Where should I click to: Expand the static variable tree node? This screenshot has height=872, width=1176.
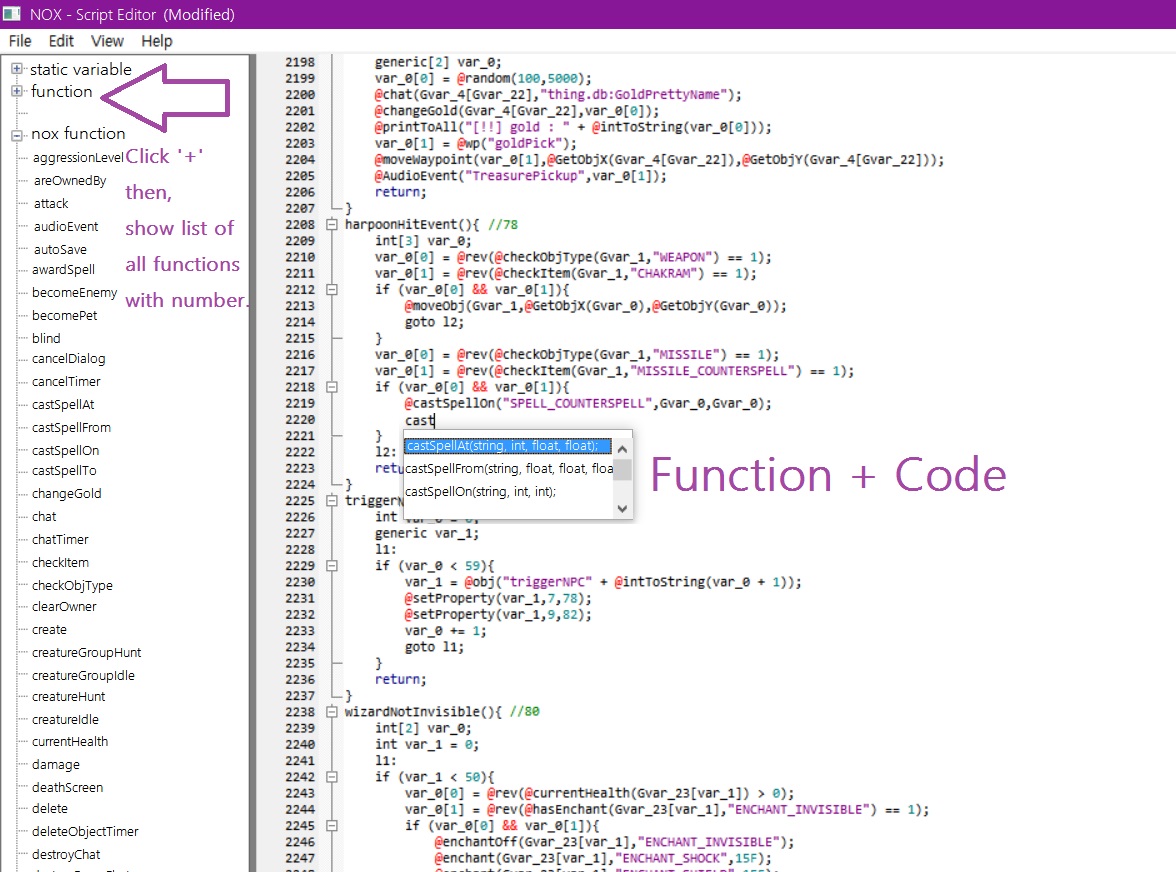pyautogui.click(x=16, y=68)
